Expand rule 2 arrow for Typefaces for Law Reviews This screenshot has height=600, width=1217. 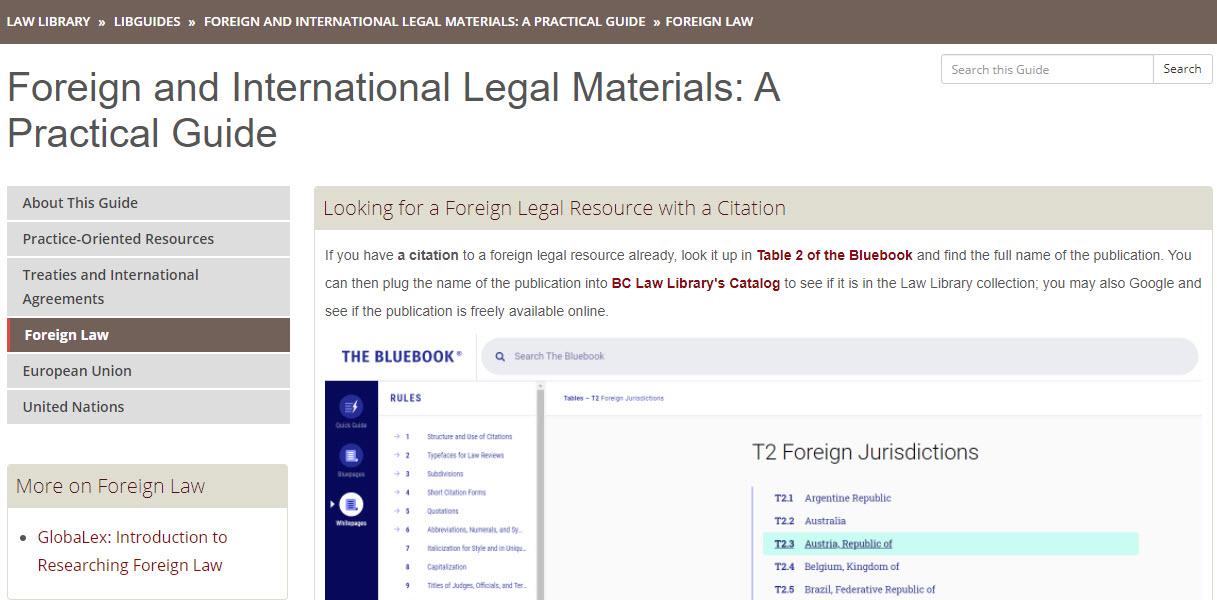tap(397, 455)
